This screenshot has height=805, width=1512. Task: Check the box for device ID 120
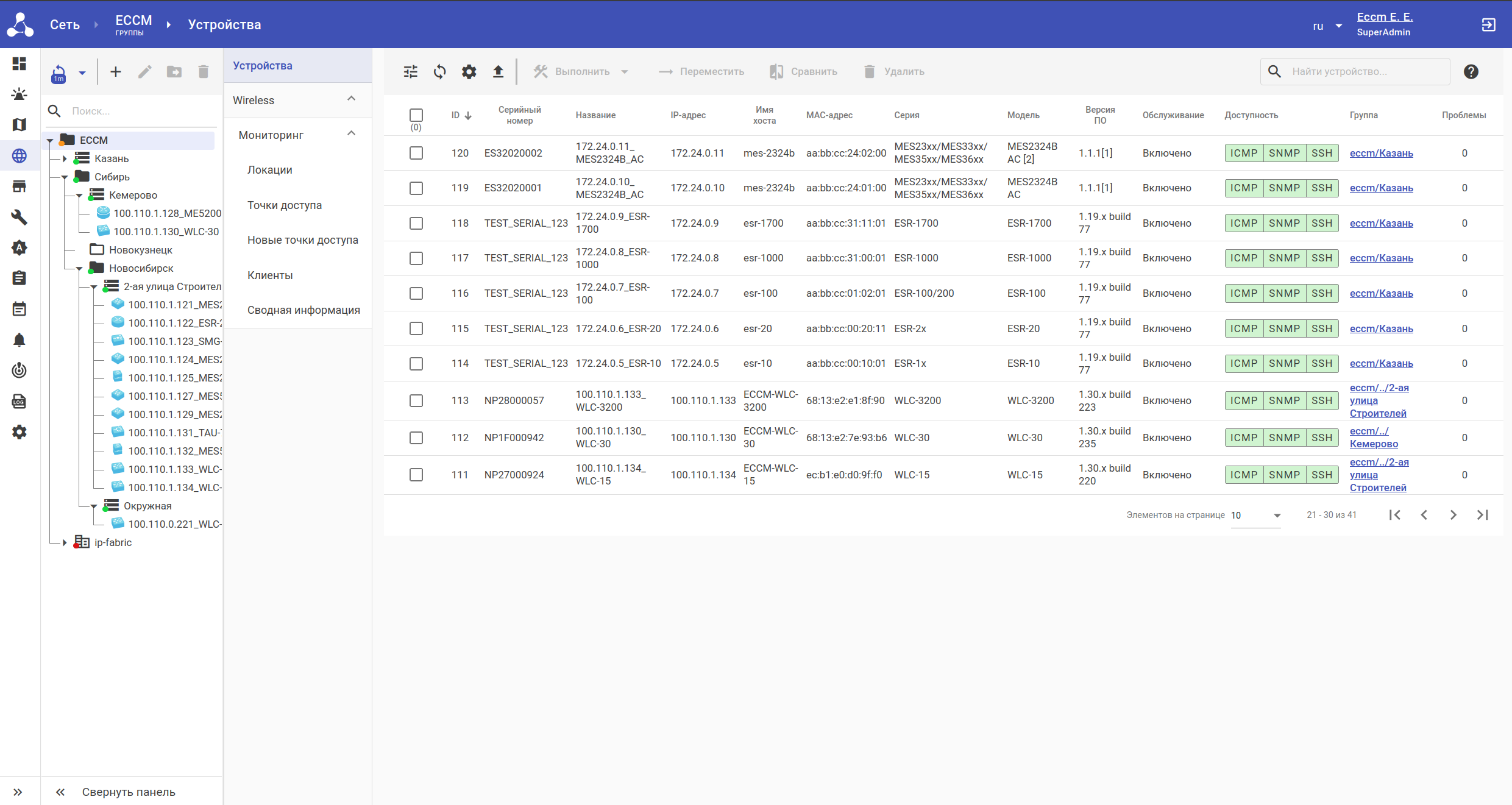coord(416,153)
